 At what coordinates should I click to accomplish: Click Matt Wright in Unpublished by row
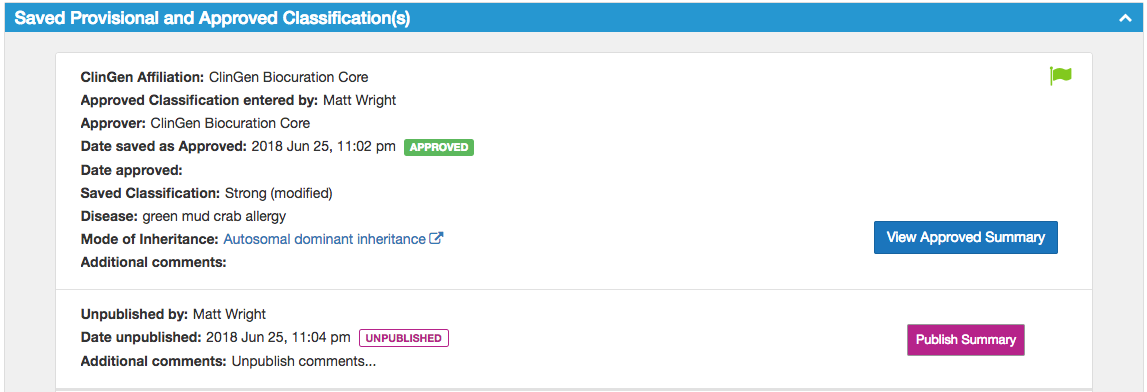click(x=229, y=314)
